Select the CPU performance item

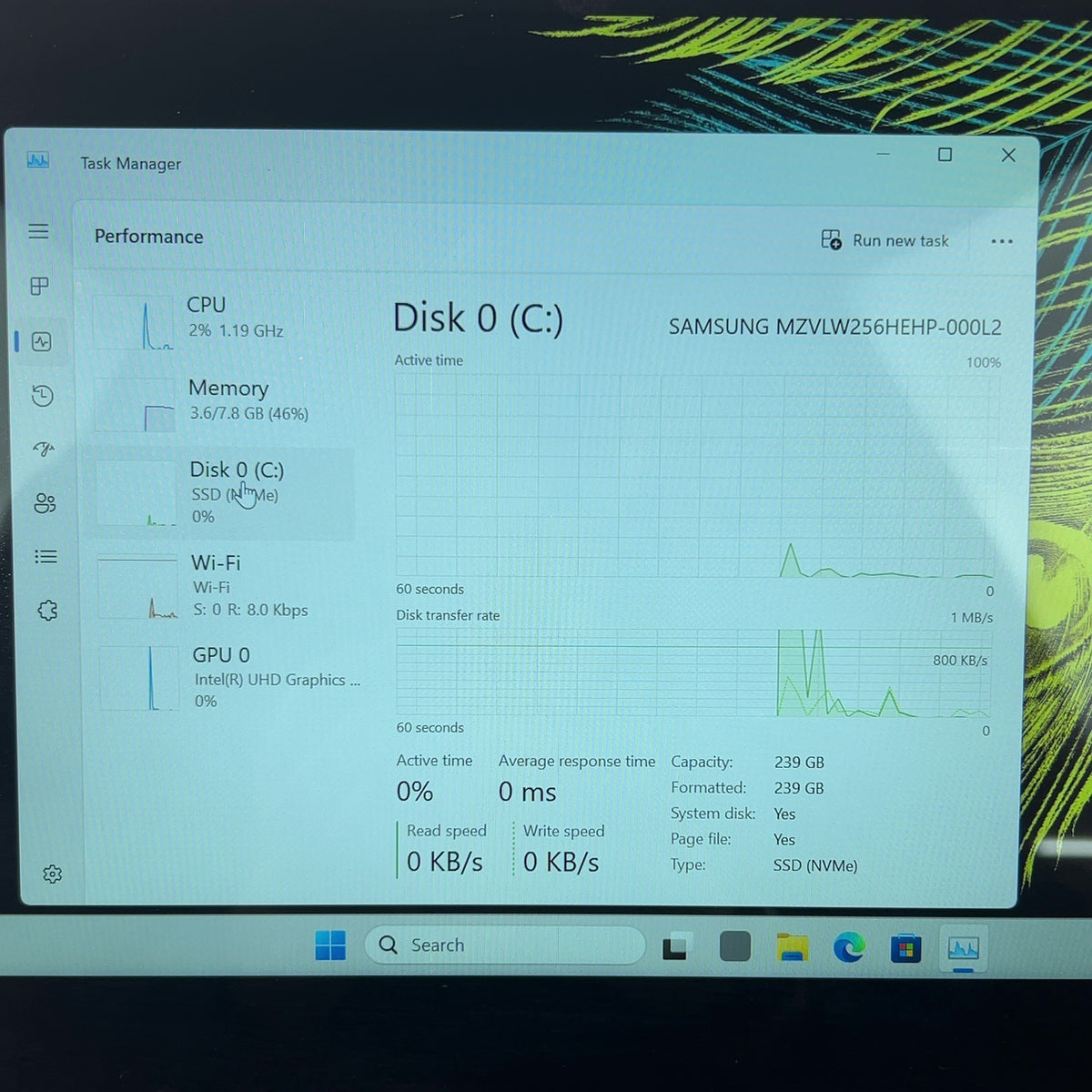(x=223, y=321)
